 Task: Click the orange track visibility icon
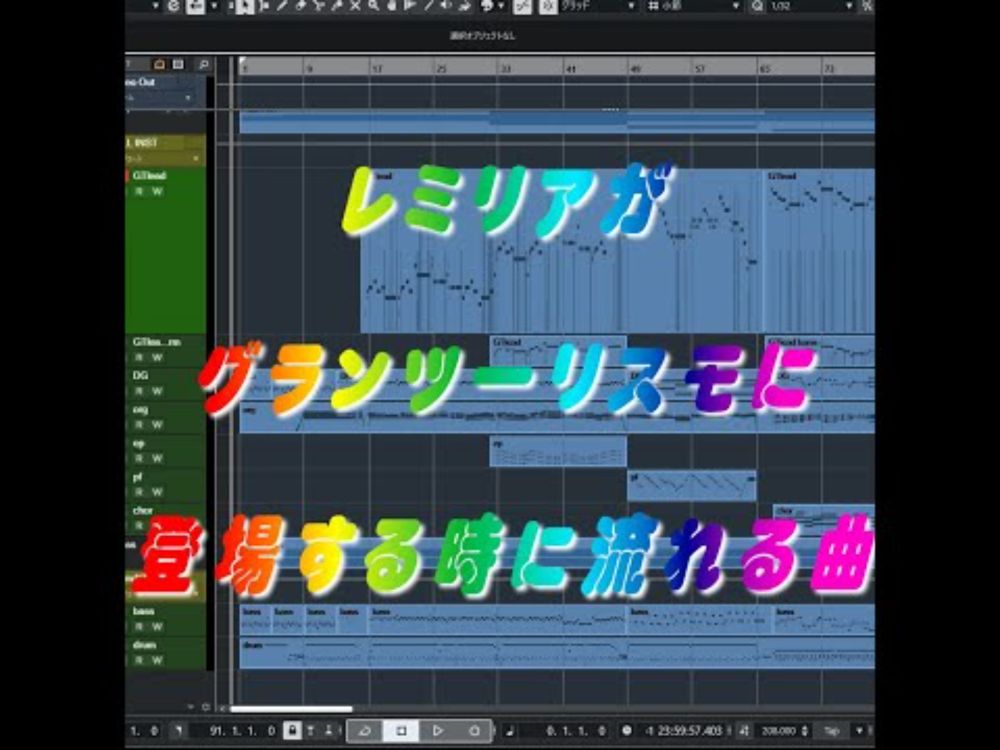coord(159,64)
